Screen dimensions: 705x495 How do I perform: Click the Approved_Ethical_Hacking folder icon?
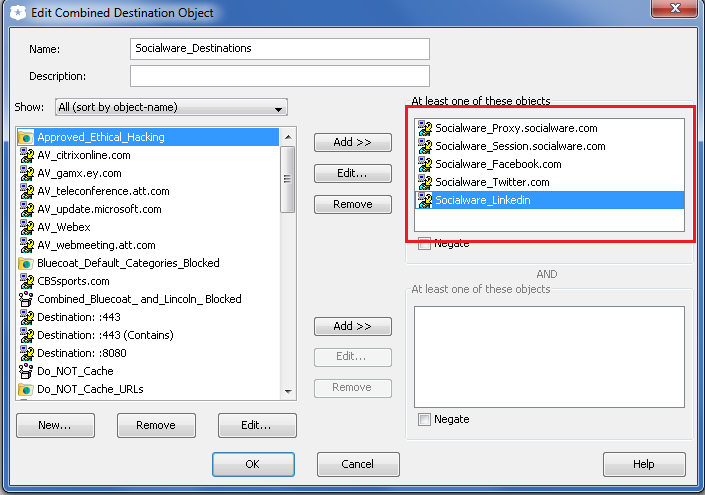point(26,137)
